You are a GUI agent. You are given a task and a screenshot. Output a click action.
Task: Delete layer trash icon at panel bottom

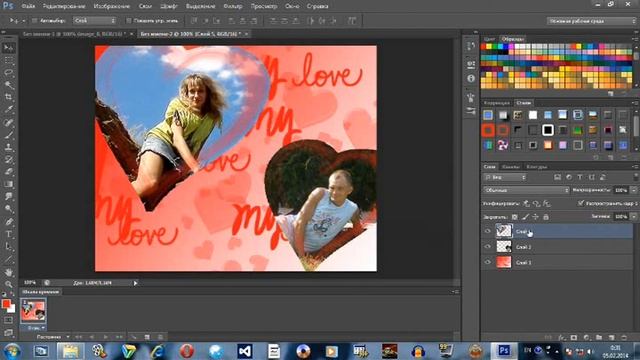(x=624, y=338)
